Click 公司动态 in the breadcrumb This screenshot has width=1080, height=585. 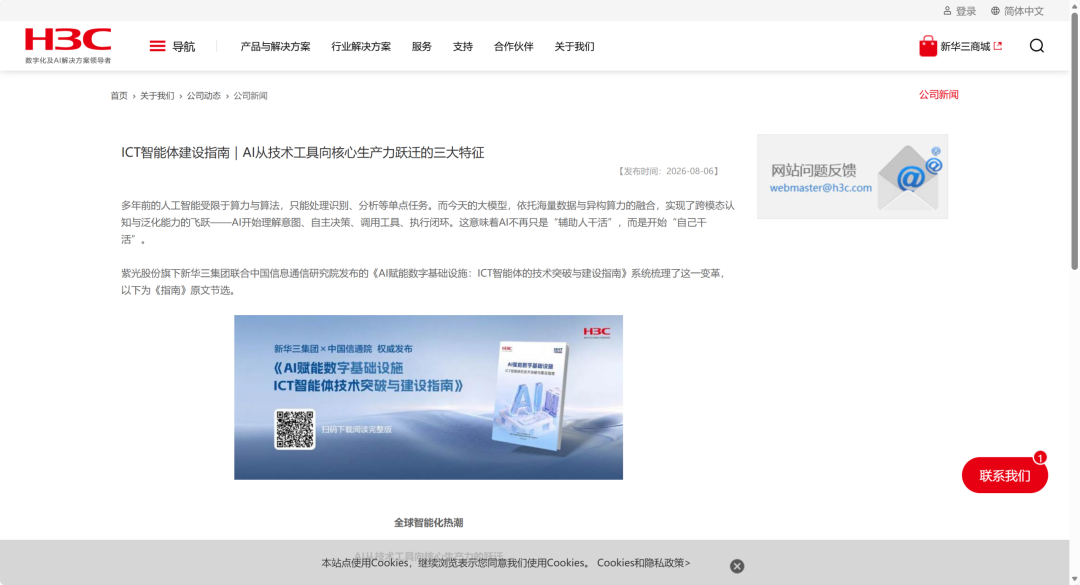point(204,96)
